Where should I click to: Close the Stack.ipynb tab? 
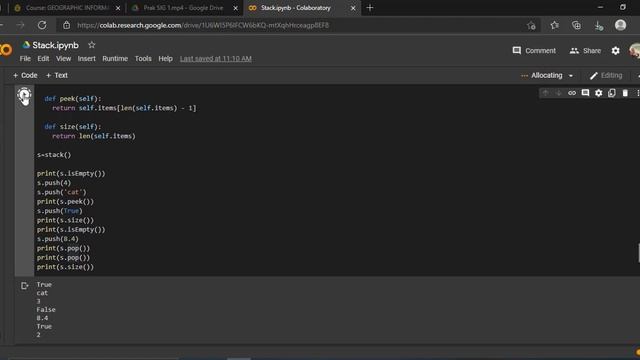click(x=353, y=8)
